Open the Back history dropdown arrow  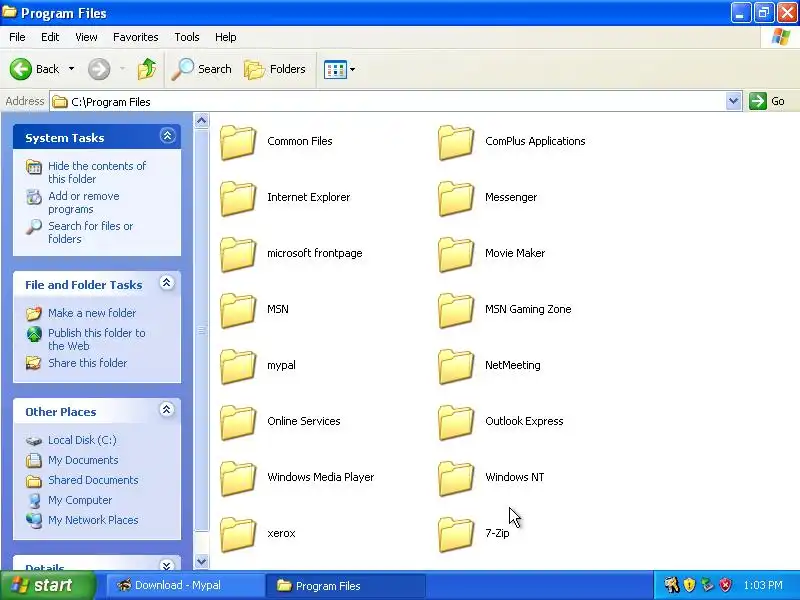(x=71, y=69)
